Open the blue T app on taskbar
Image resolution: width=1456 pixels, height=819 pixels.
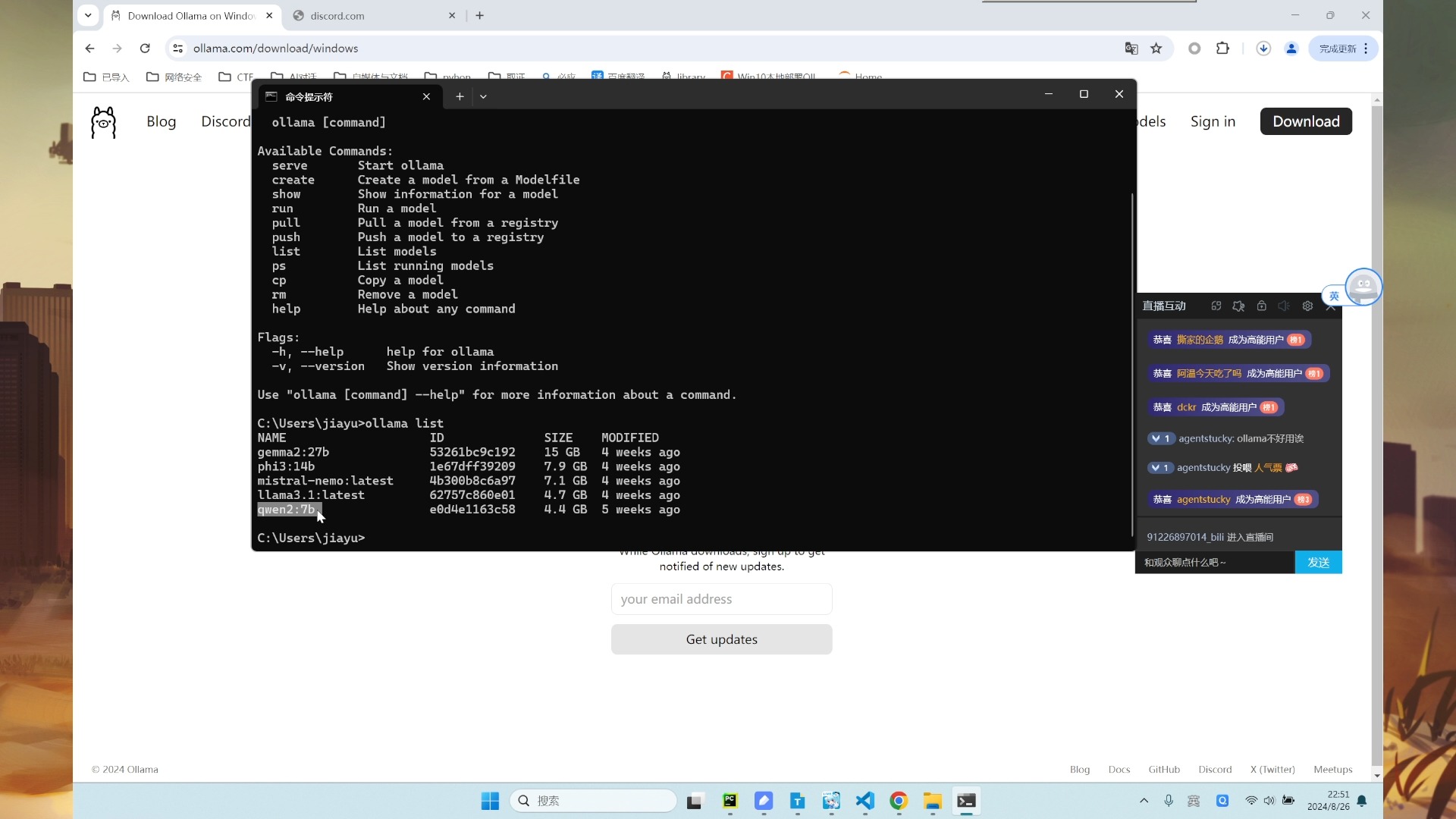pos(797,801)
